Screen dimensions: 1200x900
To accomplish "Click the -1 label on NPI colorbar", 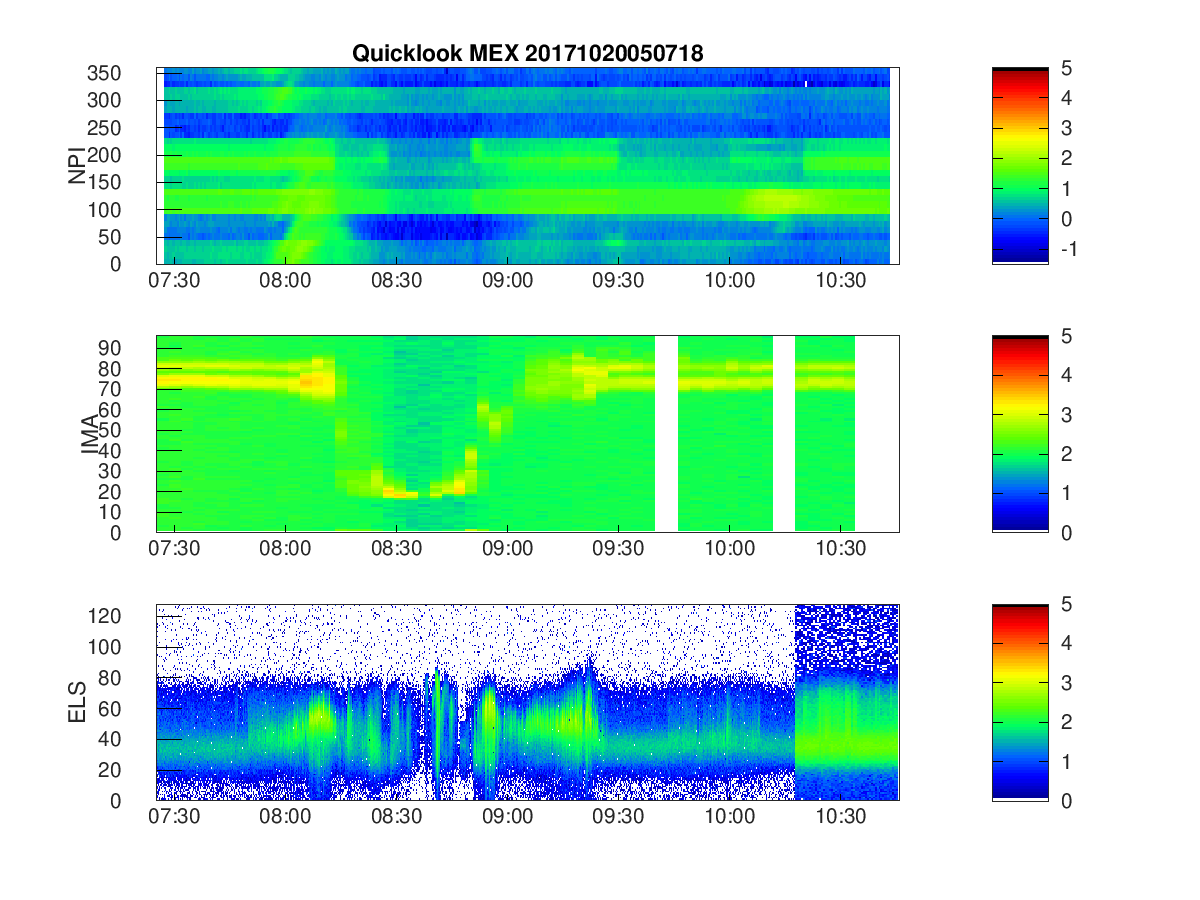I will point(1068,249).
